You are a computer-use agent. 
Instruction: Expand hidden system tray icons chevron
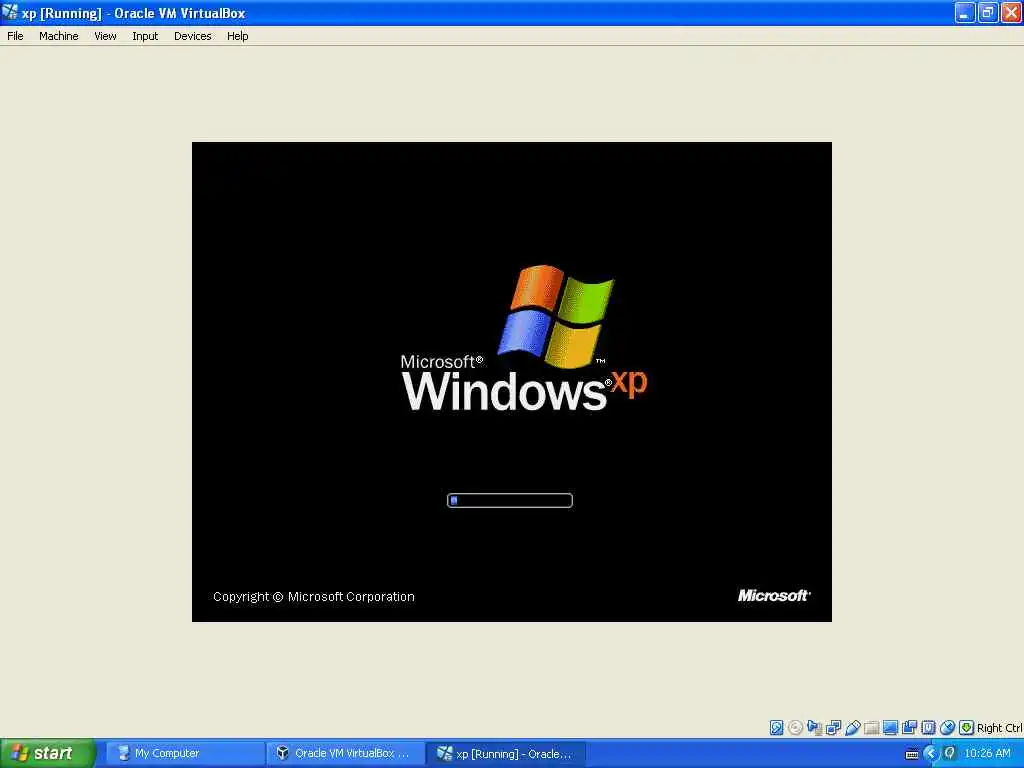click(931, 754)
